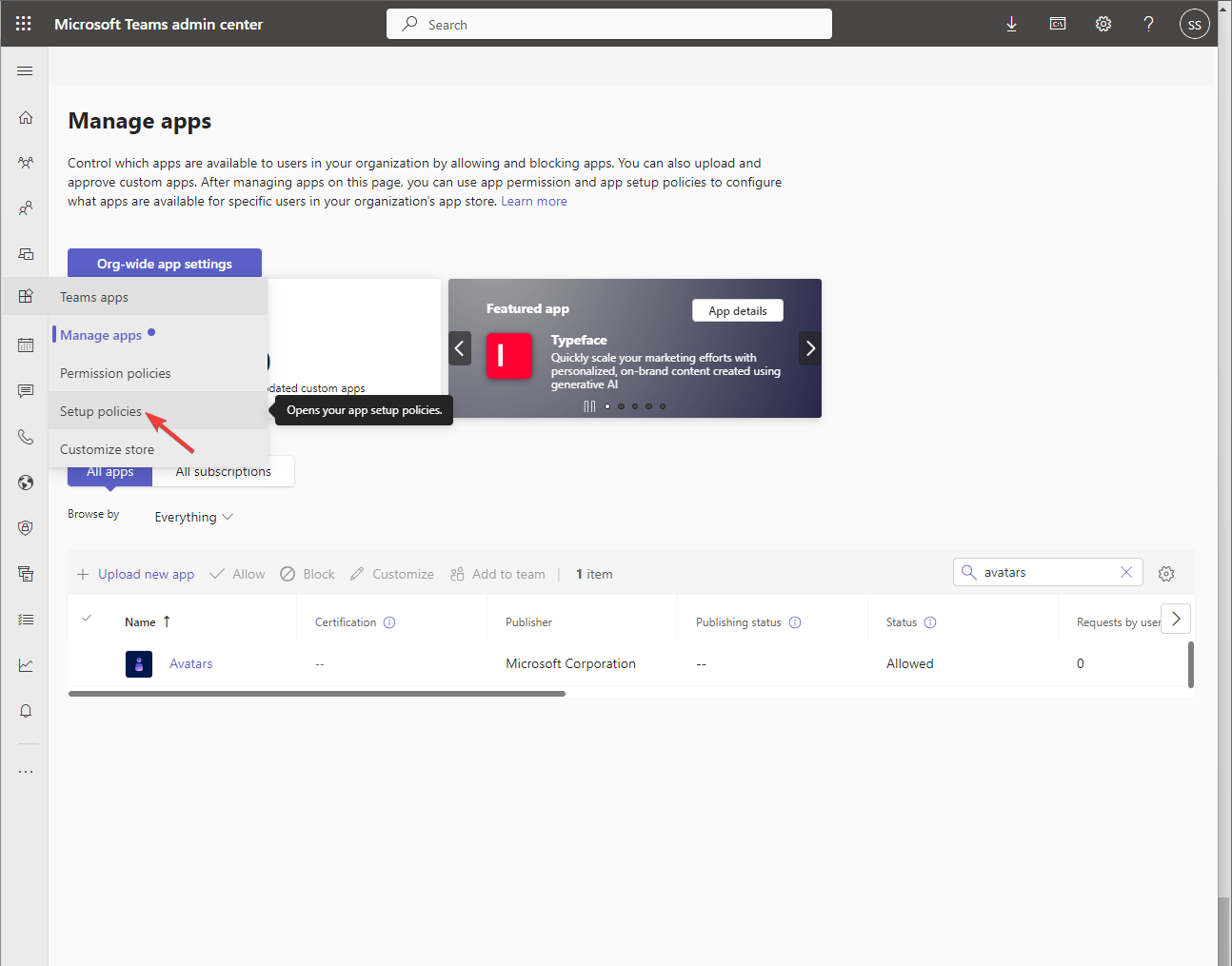Show previous featured app
This screenshot has width=1232, height=966.
click(460, 348)
